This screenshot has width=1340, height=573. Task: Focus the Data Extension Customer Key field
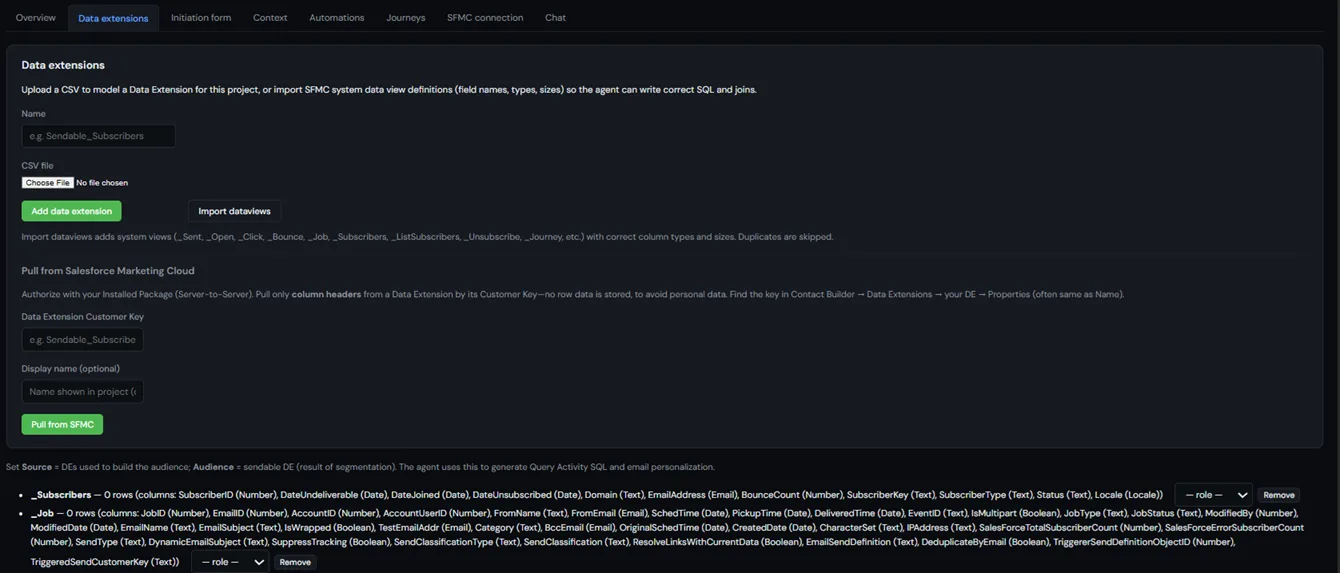[82, 340]
